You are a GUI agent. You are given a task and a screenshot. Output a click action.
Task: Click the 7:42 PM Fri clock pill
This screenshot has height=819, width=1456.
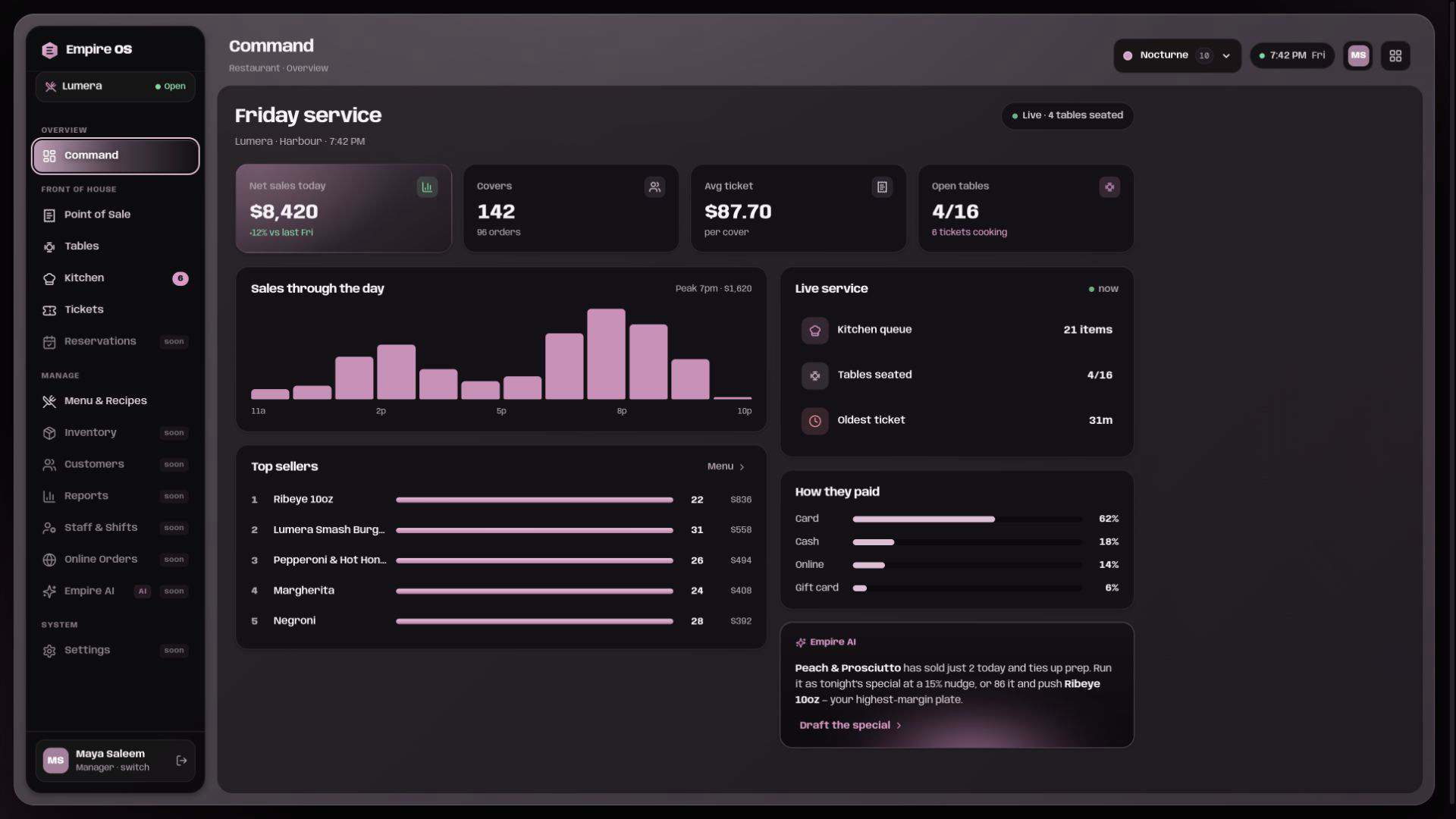(1292, 55)
